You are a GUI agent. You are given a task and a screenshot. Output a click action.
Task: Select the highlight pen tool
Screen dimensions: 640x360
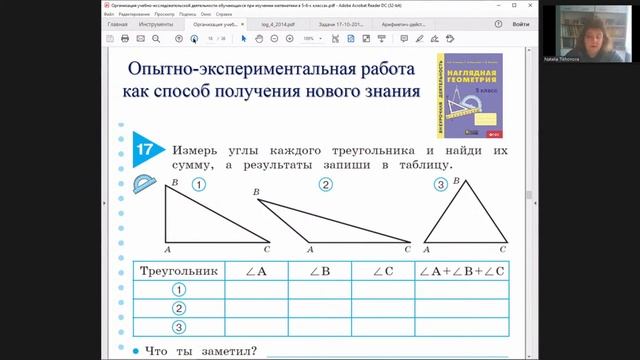click(419, 39)
